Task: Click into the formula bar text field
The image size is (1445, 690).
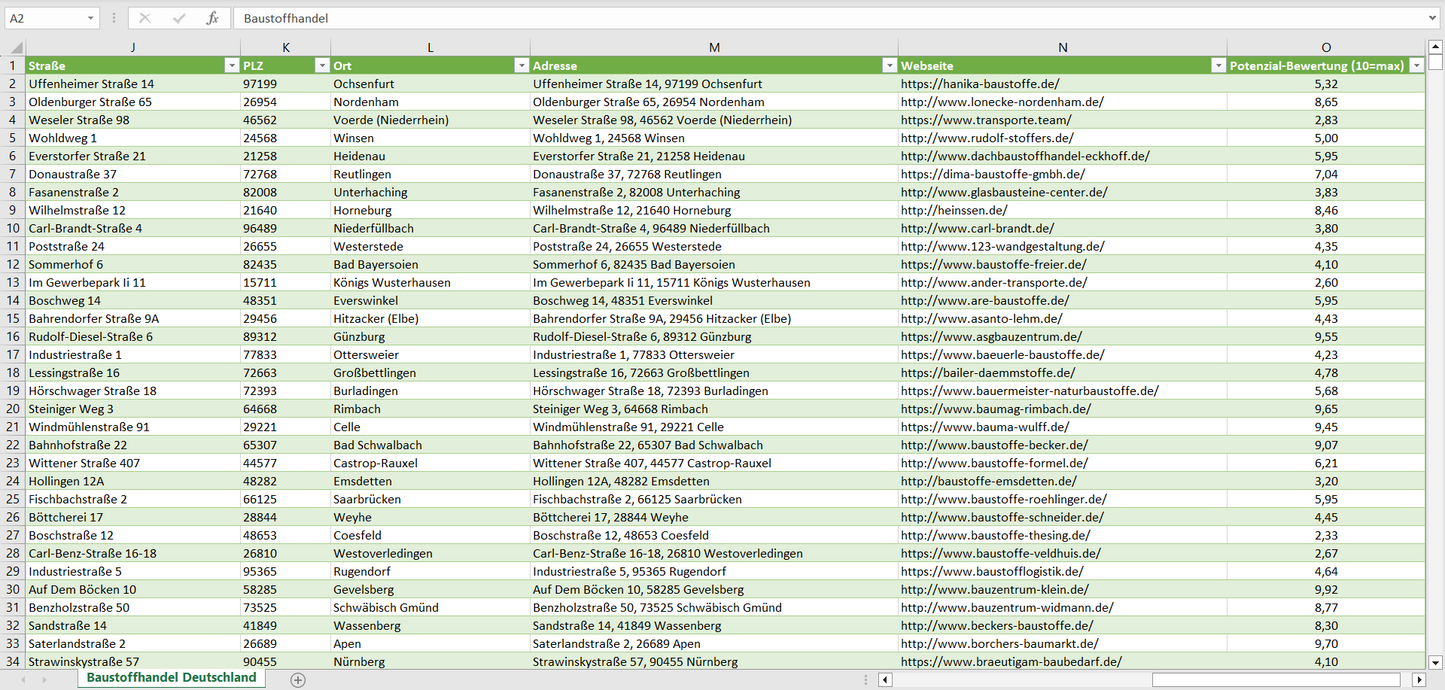Action: (x=800, y=18)
